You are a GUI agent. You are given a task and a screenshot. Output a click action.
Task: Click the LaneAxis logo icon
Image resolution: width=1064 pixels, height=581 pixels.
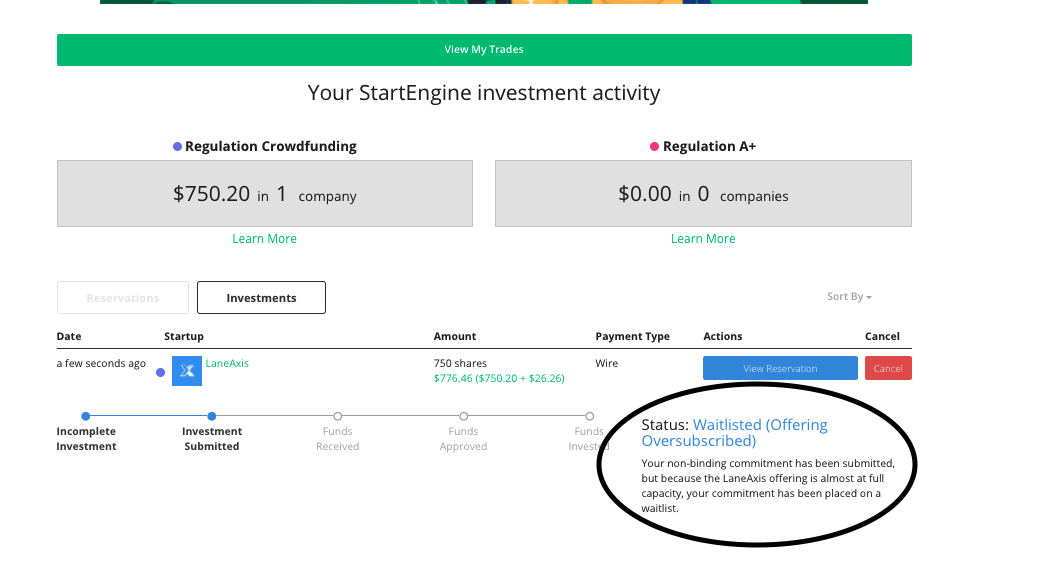[x=187, y=371]
